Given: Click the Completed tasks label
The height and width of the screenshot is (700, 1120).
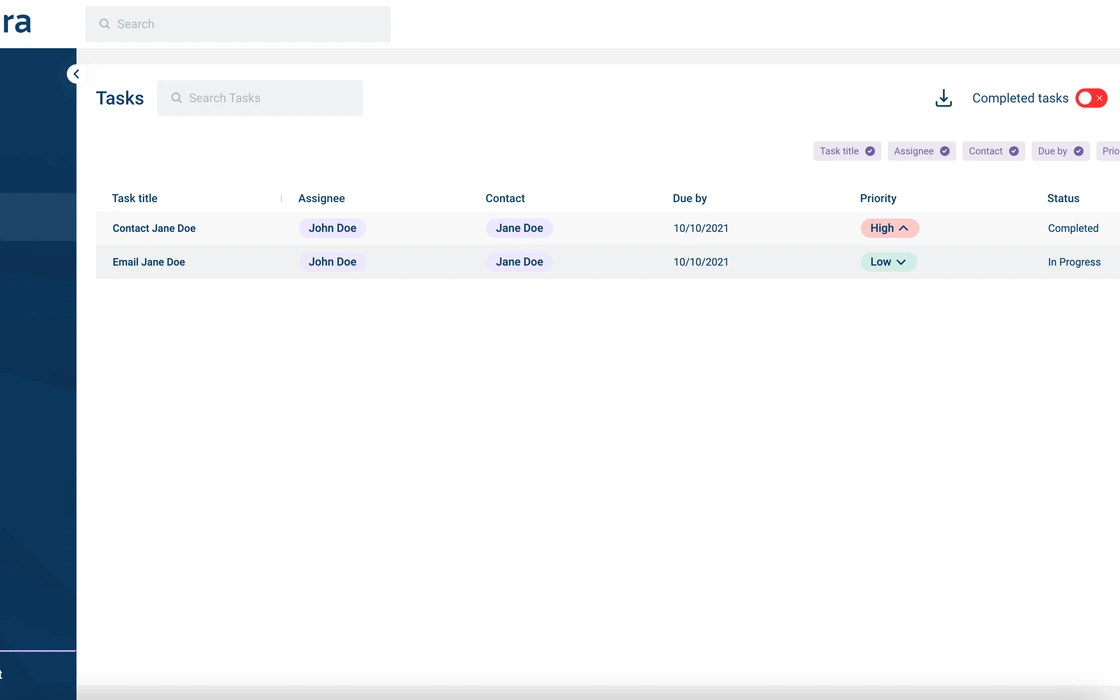Looking at the screenshot, I should tap(1020, 98).
